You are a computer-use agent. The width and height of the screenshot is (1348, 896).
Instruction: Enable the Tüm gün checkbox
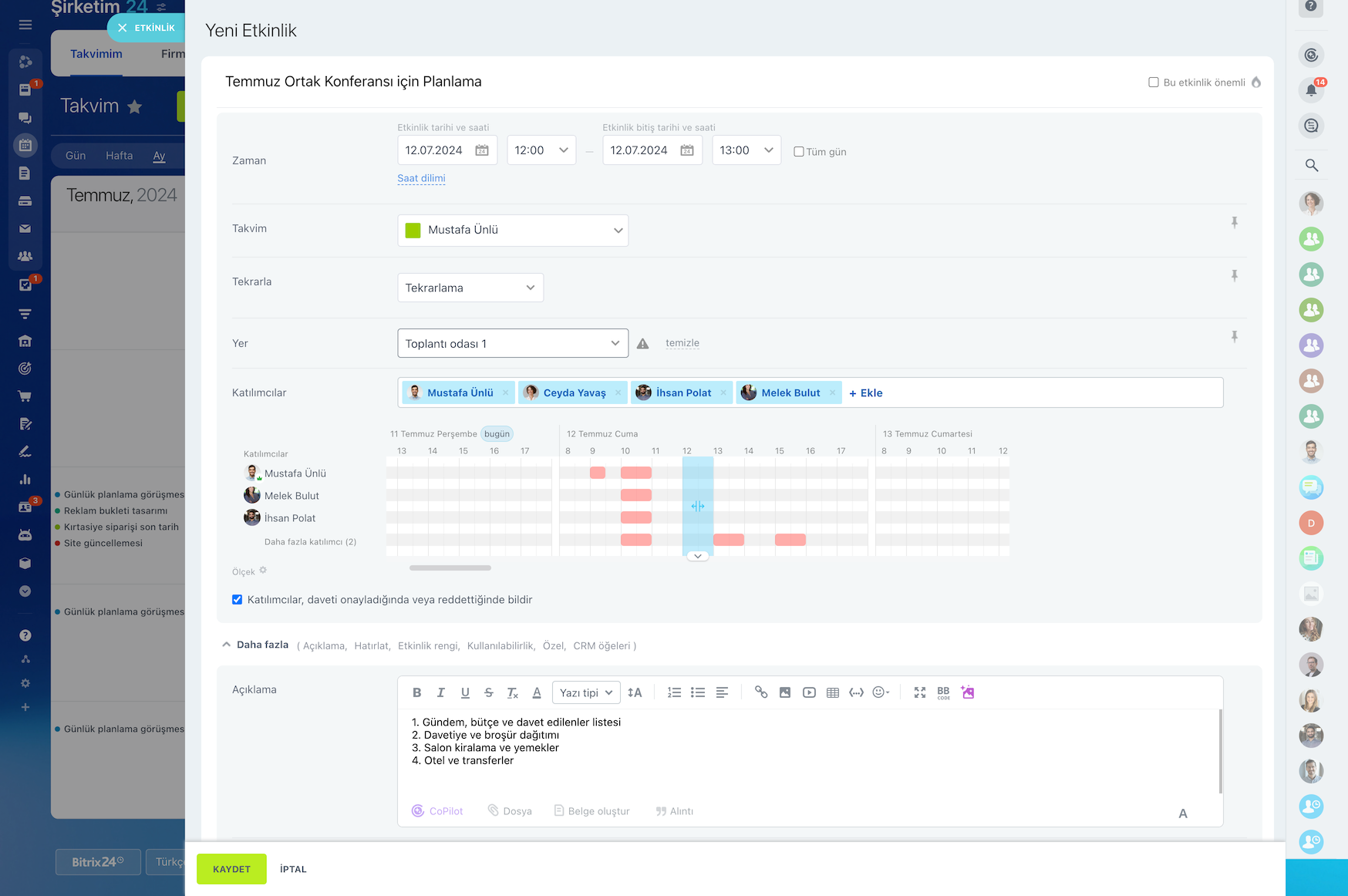pos(799,152)
